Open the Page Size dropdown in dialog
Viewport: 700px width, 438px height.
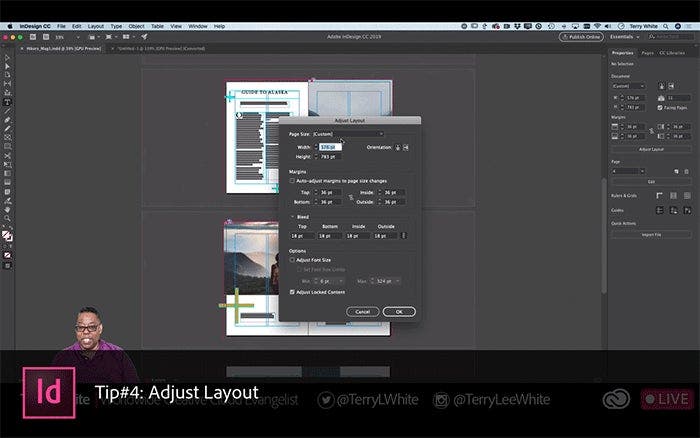pos(348,133)
